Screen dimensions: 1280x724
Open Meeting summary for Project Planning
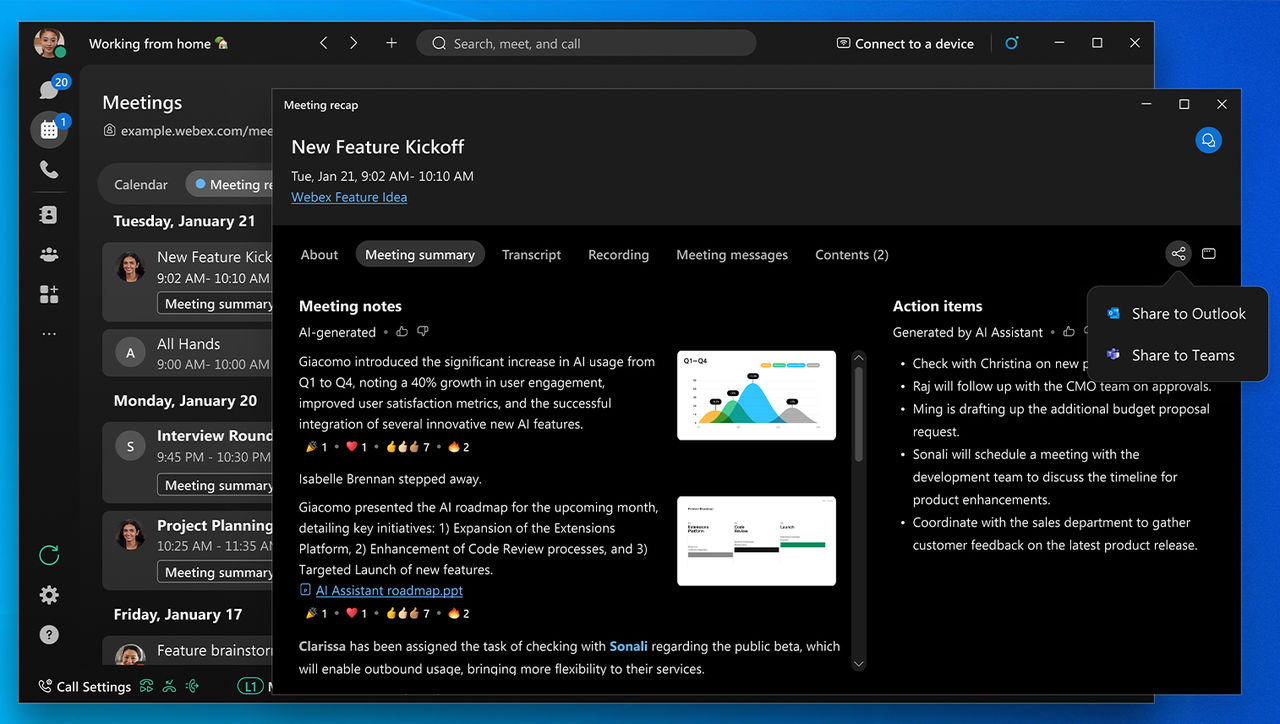click(216, 572)
